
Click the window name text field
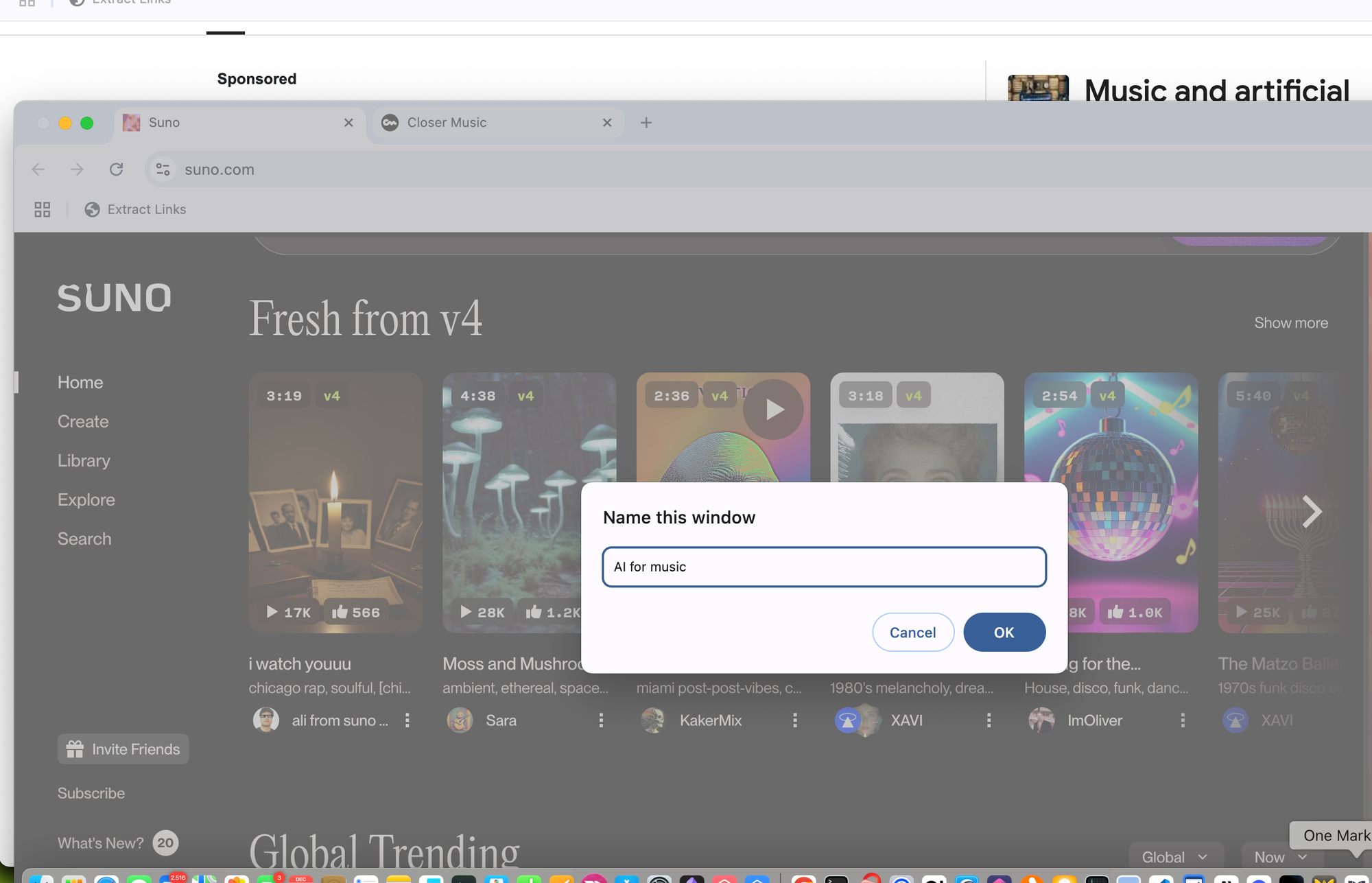pos(824,567)
